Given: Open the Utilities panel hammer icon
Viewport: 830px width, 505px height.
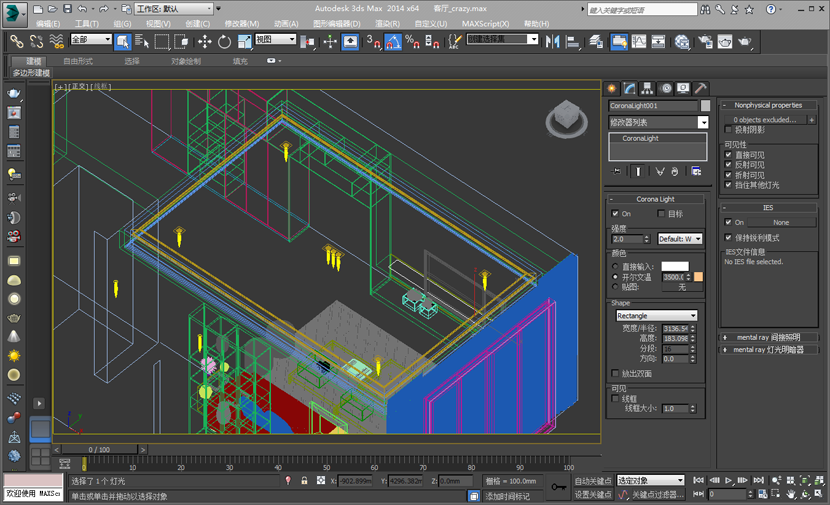Looking at the screenshot, I should pos(700,88).
